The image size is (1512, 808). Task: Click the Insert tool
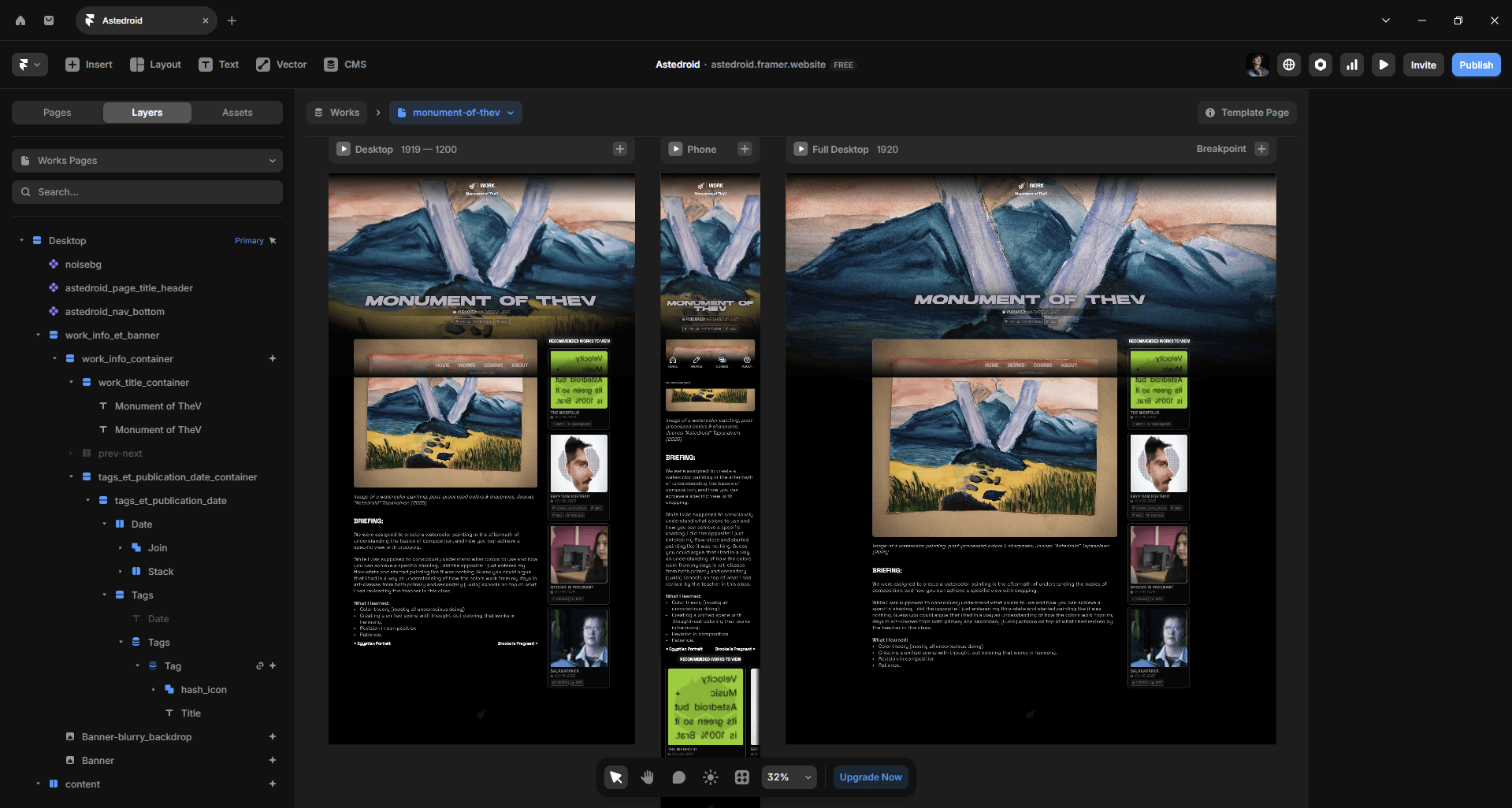point(89,65)
